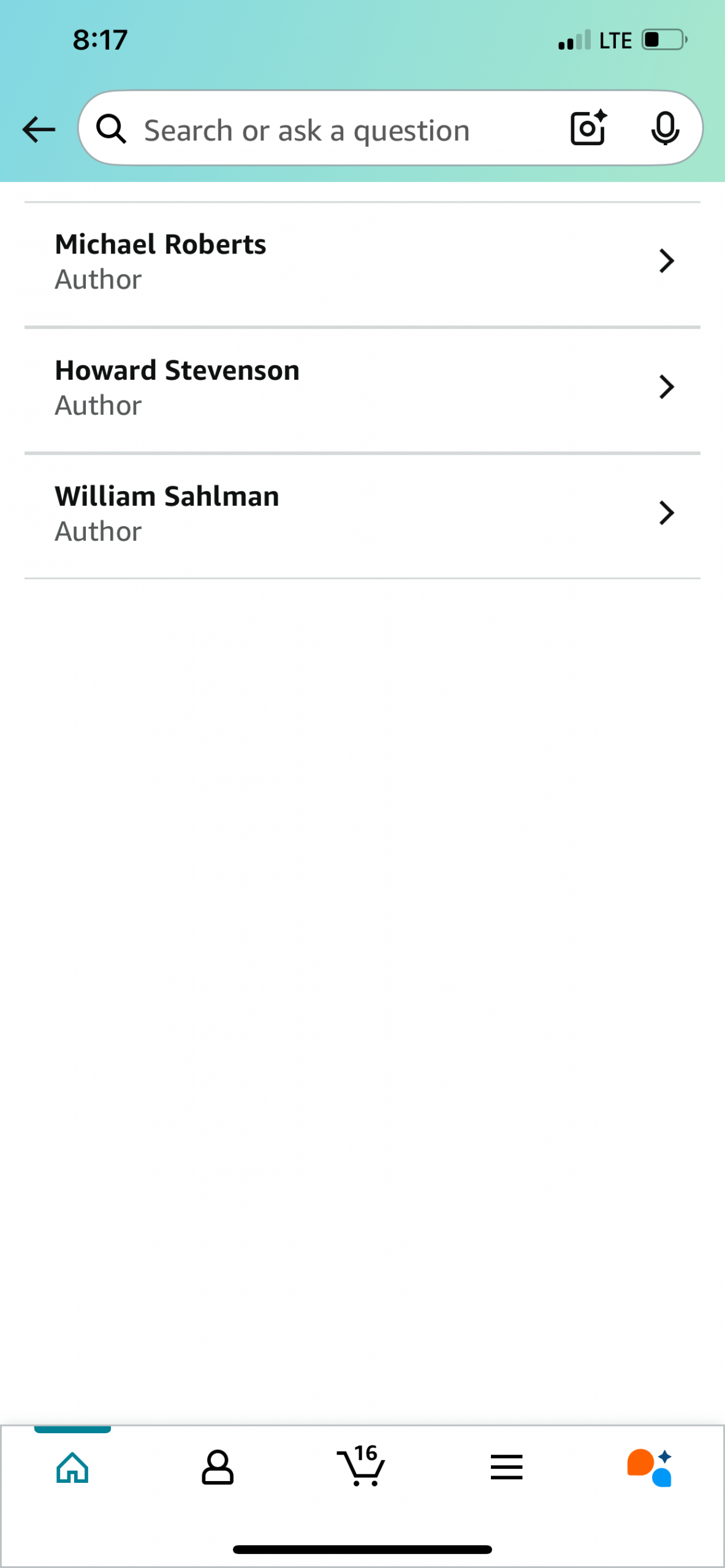Tap the battery status icon
The width and height of the screenshot is (725, 1568).
pos(664,40)
